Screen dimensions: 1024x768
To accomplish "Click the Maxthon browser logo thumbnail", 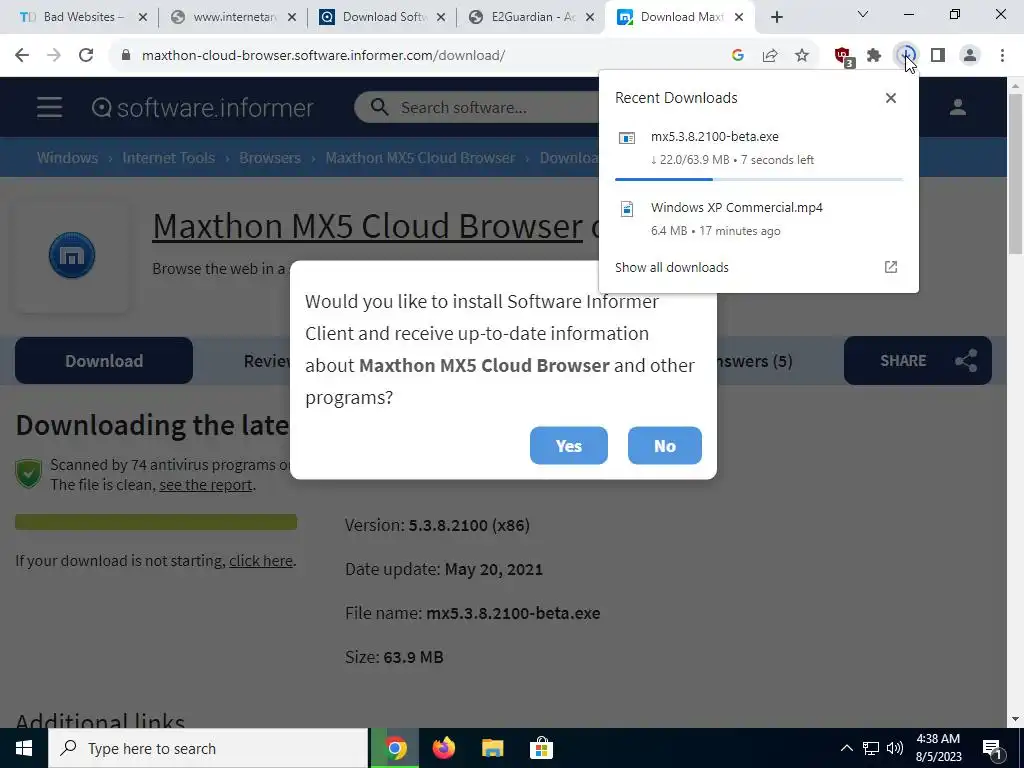I will (72, 255).
